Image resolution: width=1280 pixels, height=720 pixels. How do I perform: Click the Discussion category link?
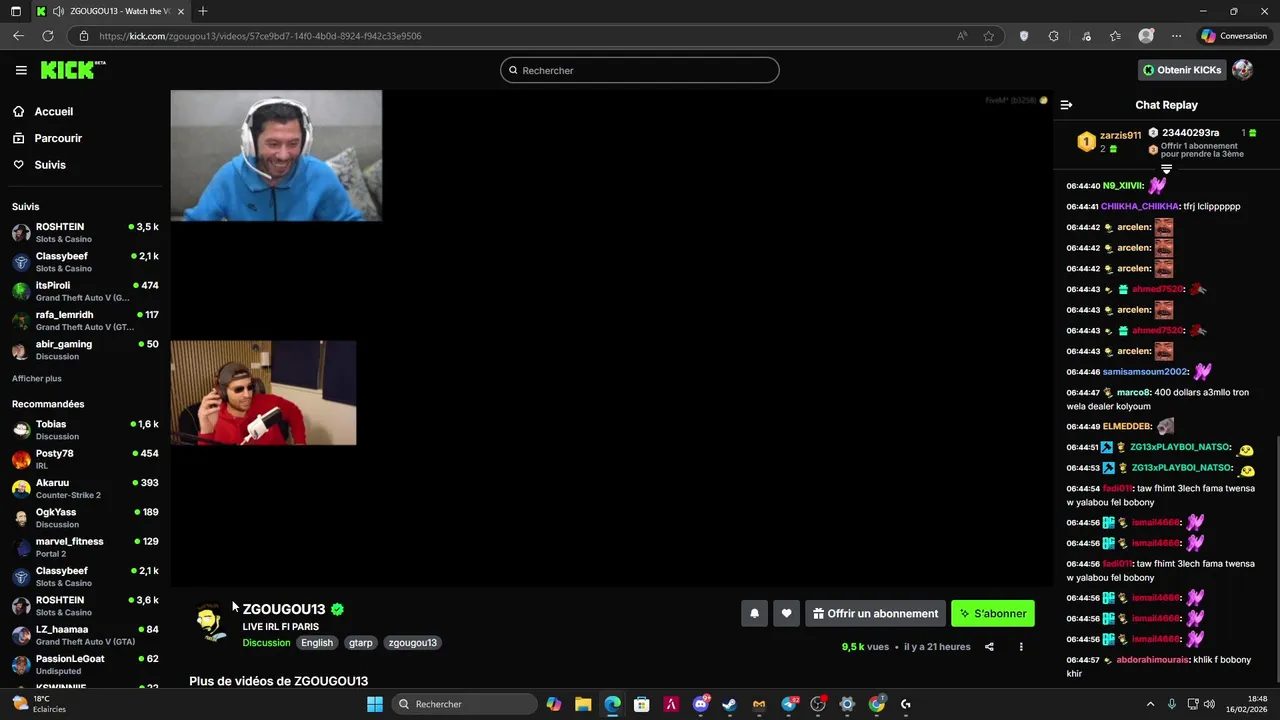(266, 643)
